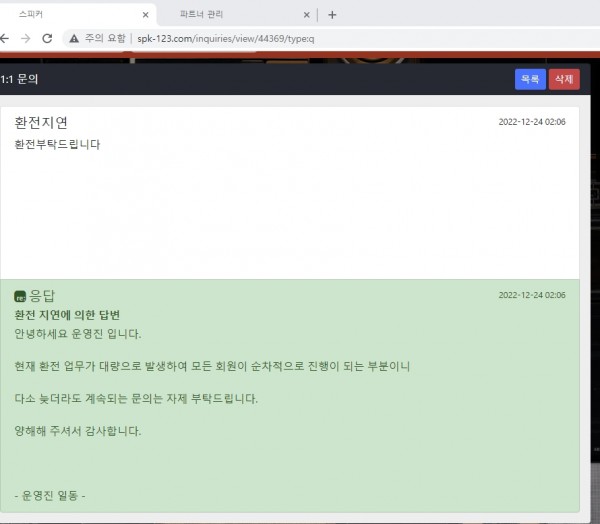Click the bold 환전 지연에 의한 답변 heading
This screenshot has height=524, width=600.
(67, 315)
